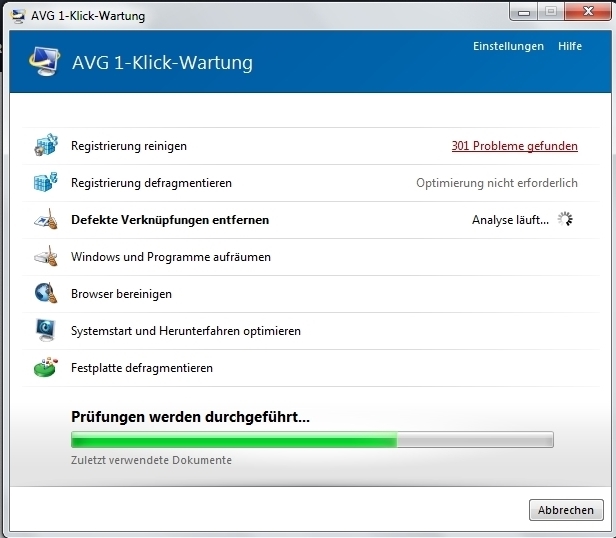Select the text Festplatte defragmentieren

pyautogui.click(x=142, y=368)
